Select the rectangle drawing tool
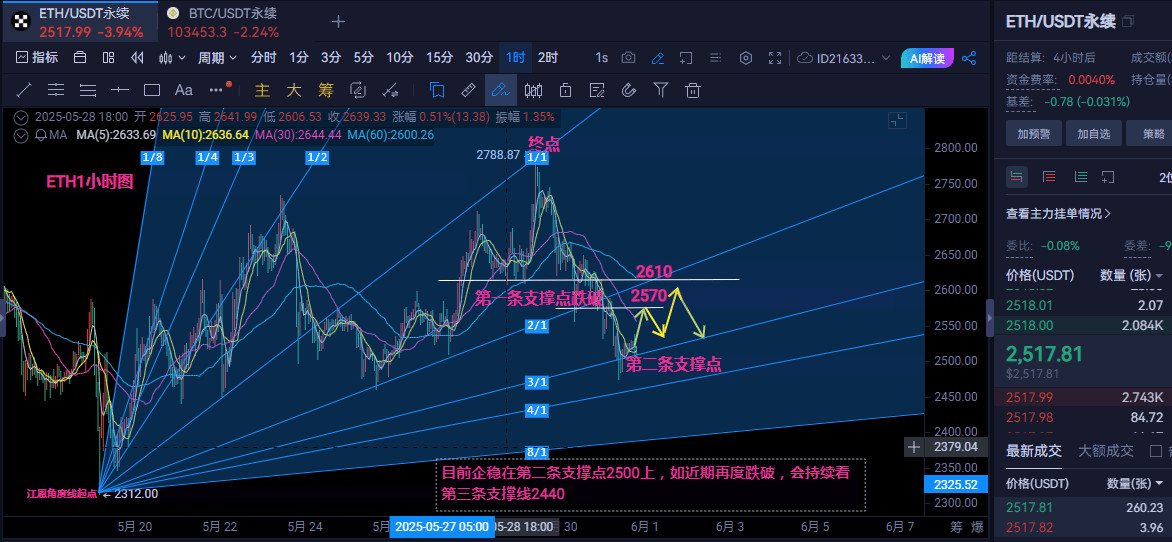This screenshot has width=1172, height=542. 152,90
